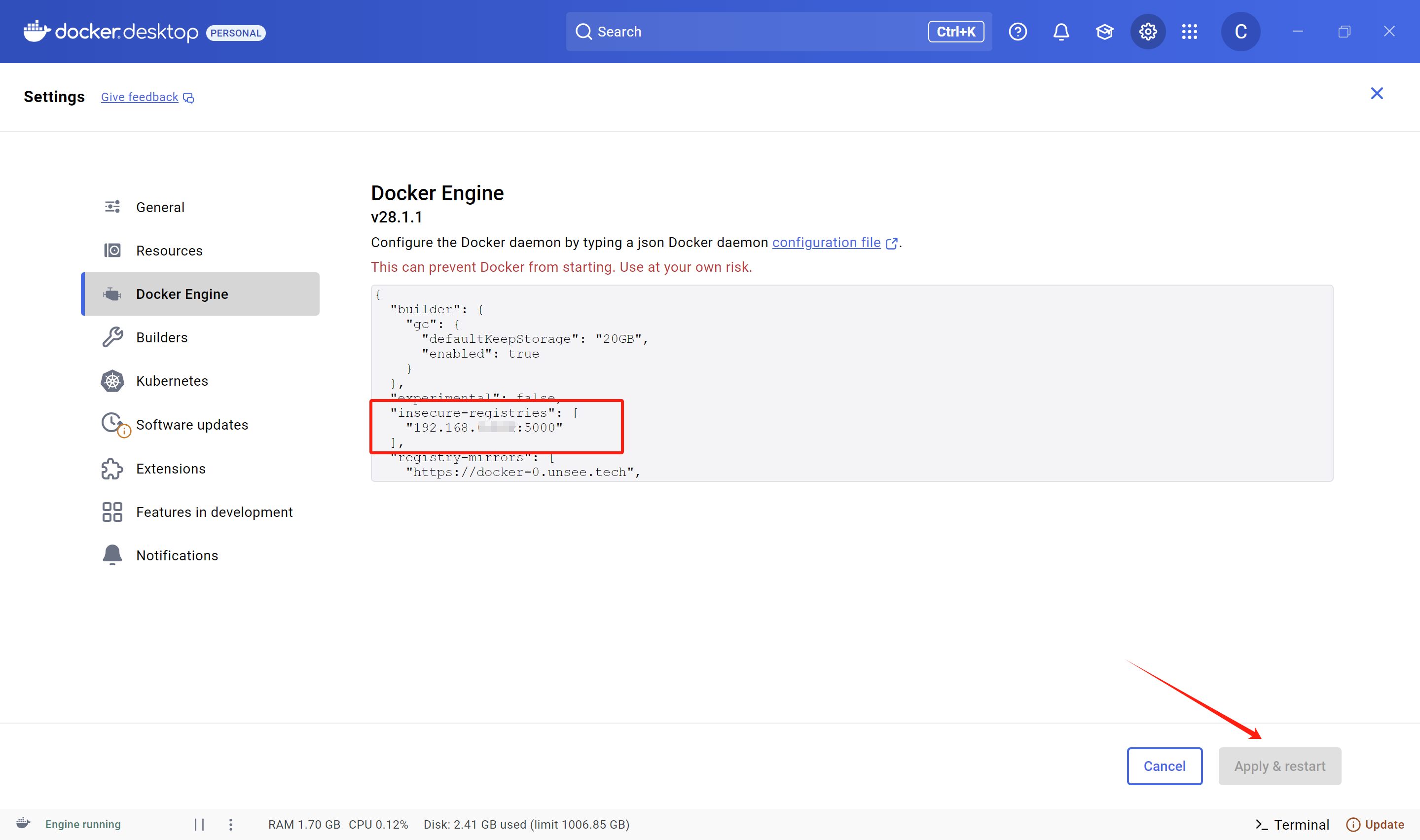This screenshot has width=1420, height=840.
Task: Open the user account avatar C
Action: (1240, 32)
